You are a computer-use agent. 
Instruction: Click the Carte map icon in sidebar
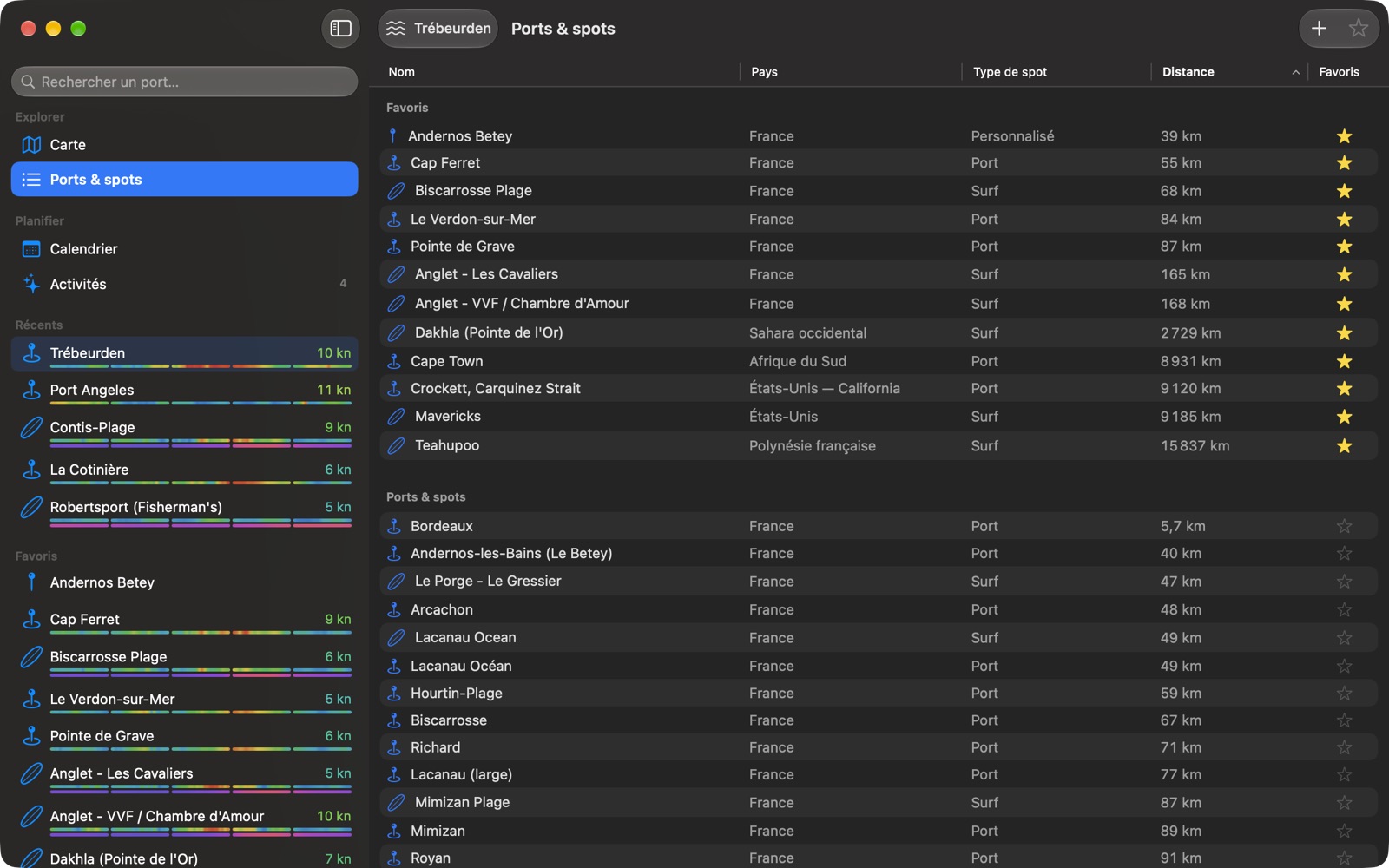[x=31, y=145]
